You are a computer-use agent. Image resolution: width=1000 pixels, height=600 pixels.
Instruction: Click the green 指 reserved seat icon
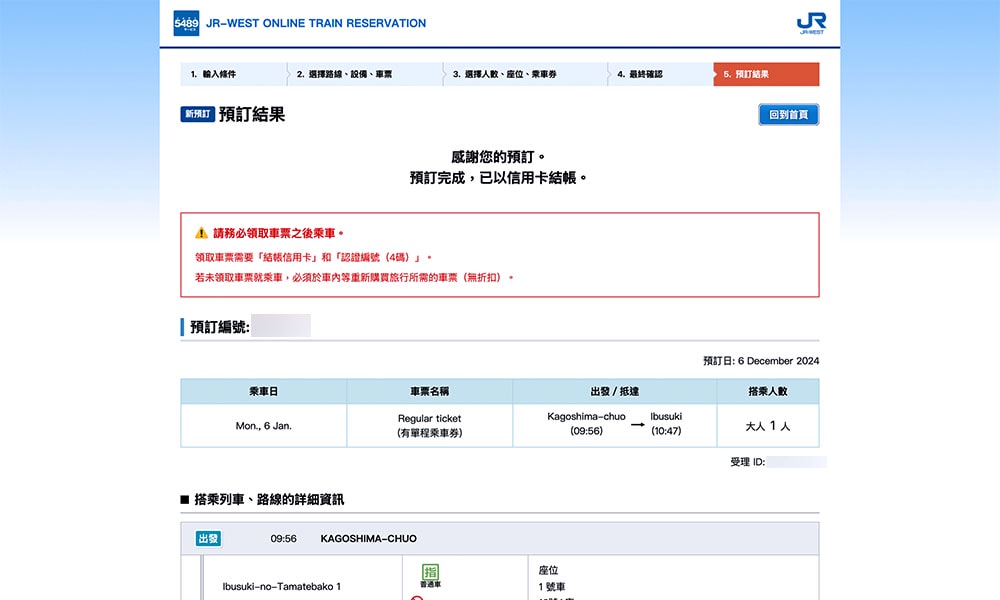[430, 571]
